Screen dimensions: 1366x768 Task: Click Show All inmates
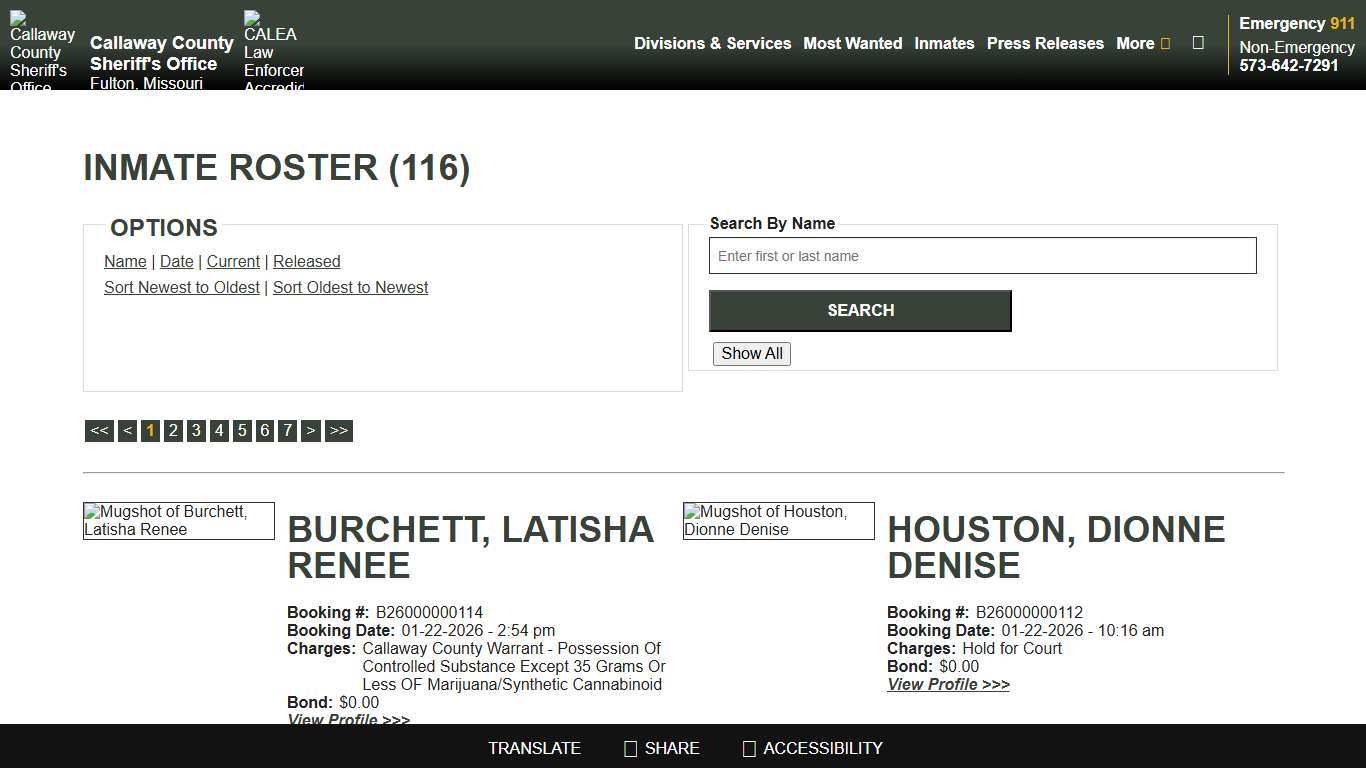click(751, 353)
